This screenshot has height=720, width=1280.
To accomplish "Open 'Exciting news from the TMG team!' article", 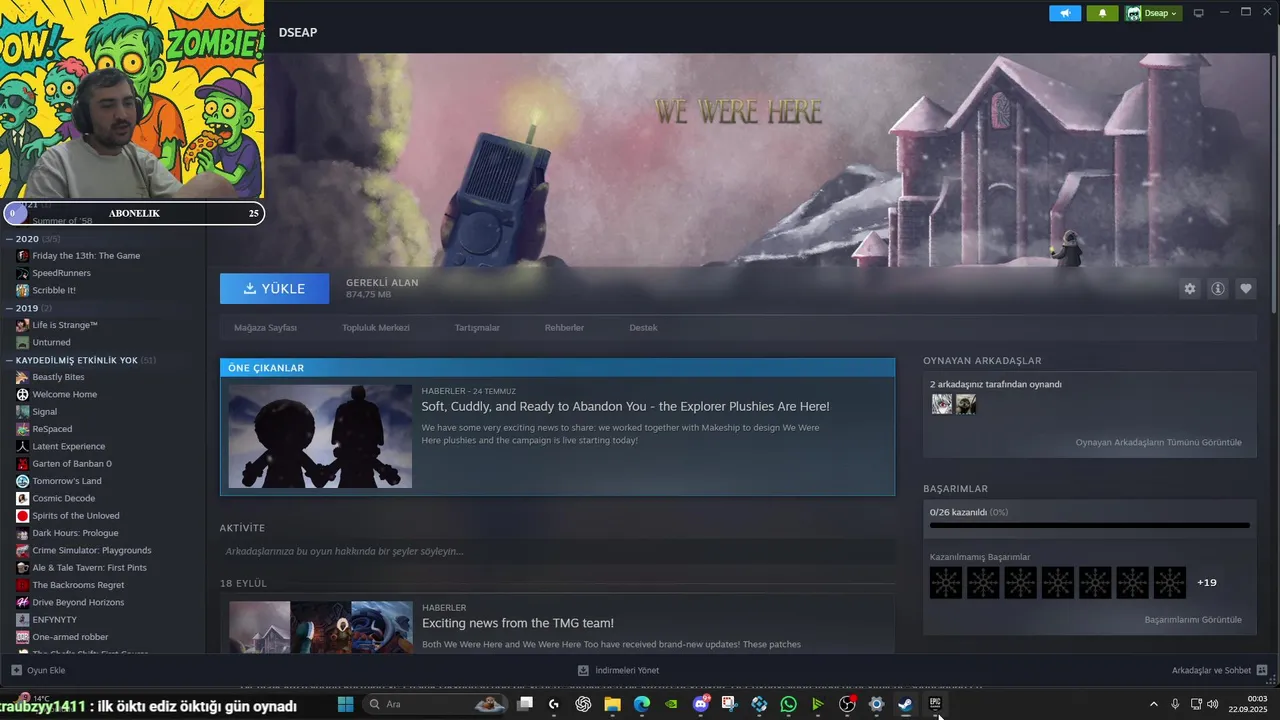I will pos(518,623).
